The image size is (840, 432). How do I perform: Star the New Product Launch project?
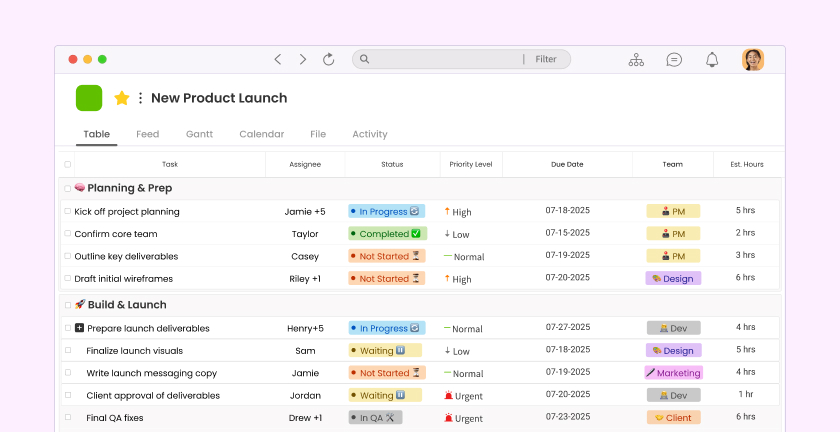[x=122, y=98]
